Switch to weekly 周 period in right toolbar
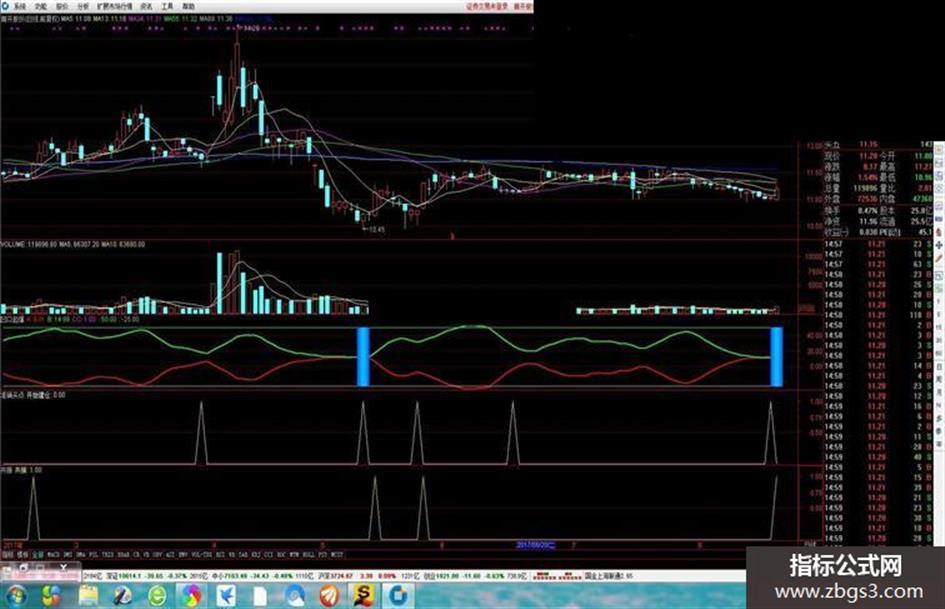 click(938, 379)
